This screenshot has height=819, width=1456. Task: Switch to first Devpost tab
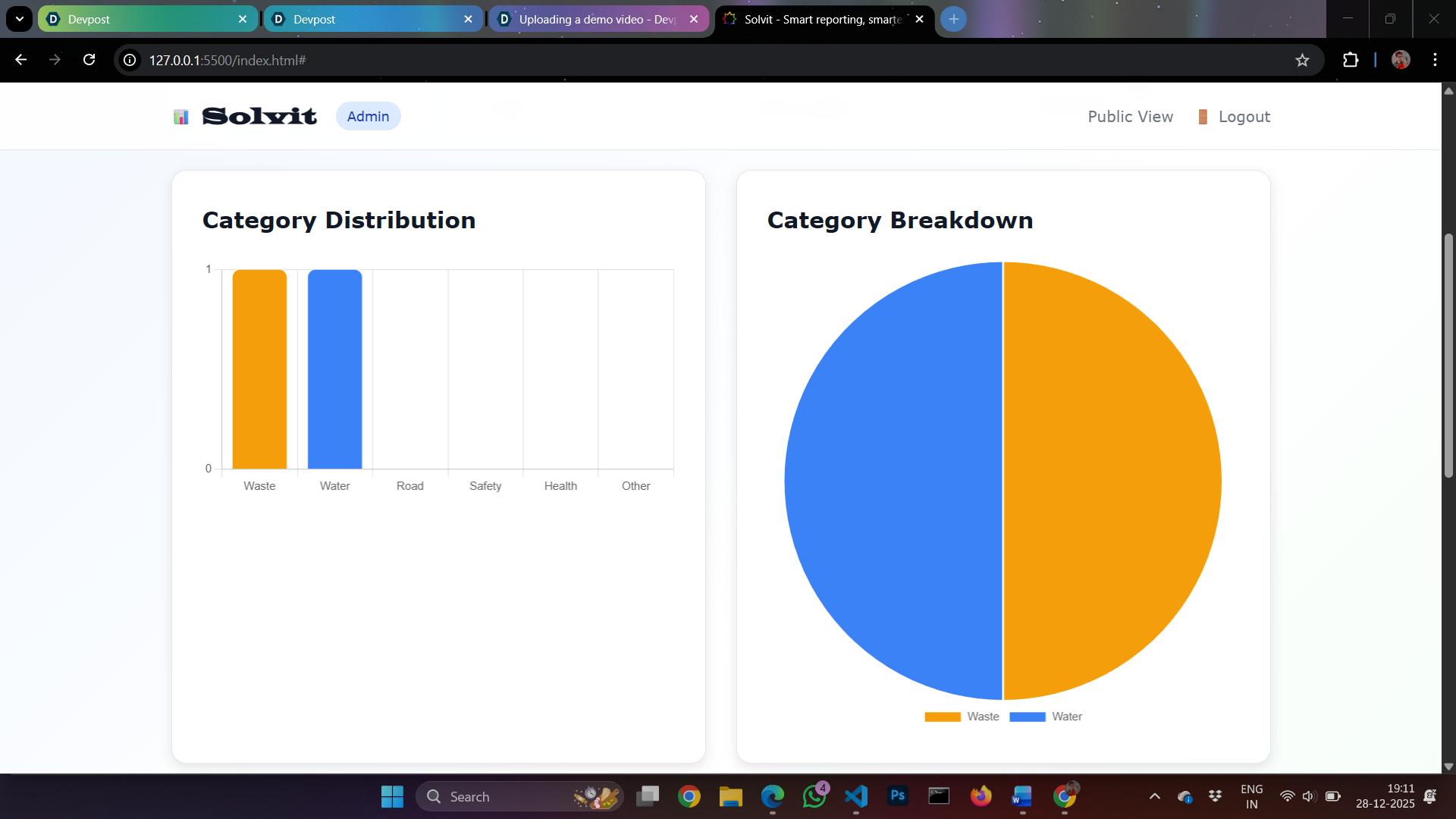coord(147,19)
